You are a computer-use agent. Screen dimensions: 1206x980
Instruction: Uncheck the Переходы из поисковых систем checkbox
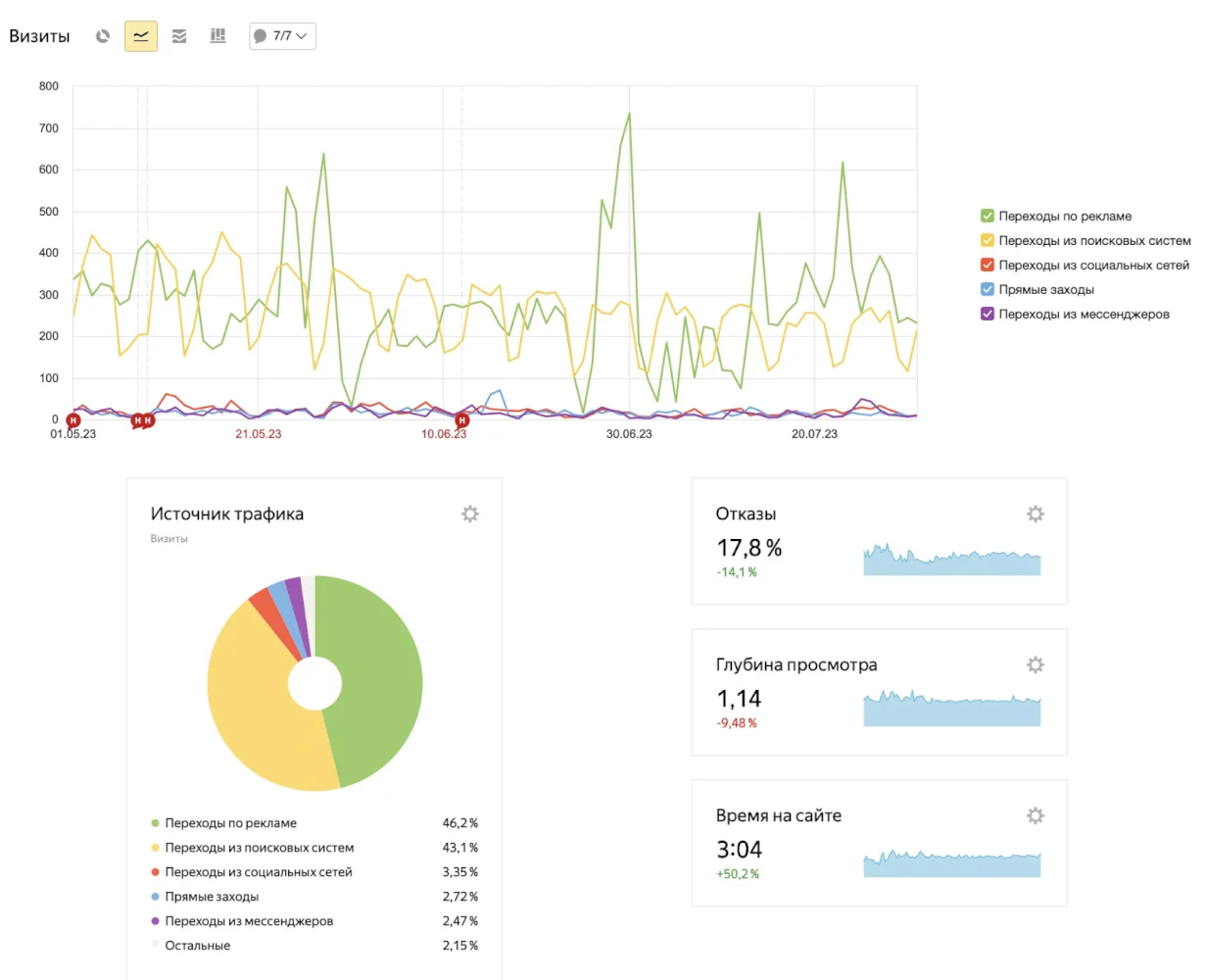pyautogui.click(x=988, y=241)
